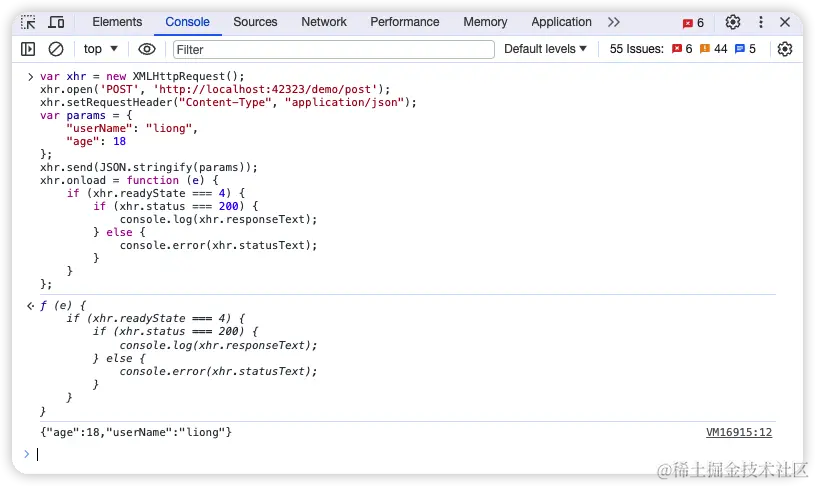Open the Network tab
The height and width of the screenshot is (486, 815).
324,22
